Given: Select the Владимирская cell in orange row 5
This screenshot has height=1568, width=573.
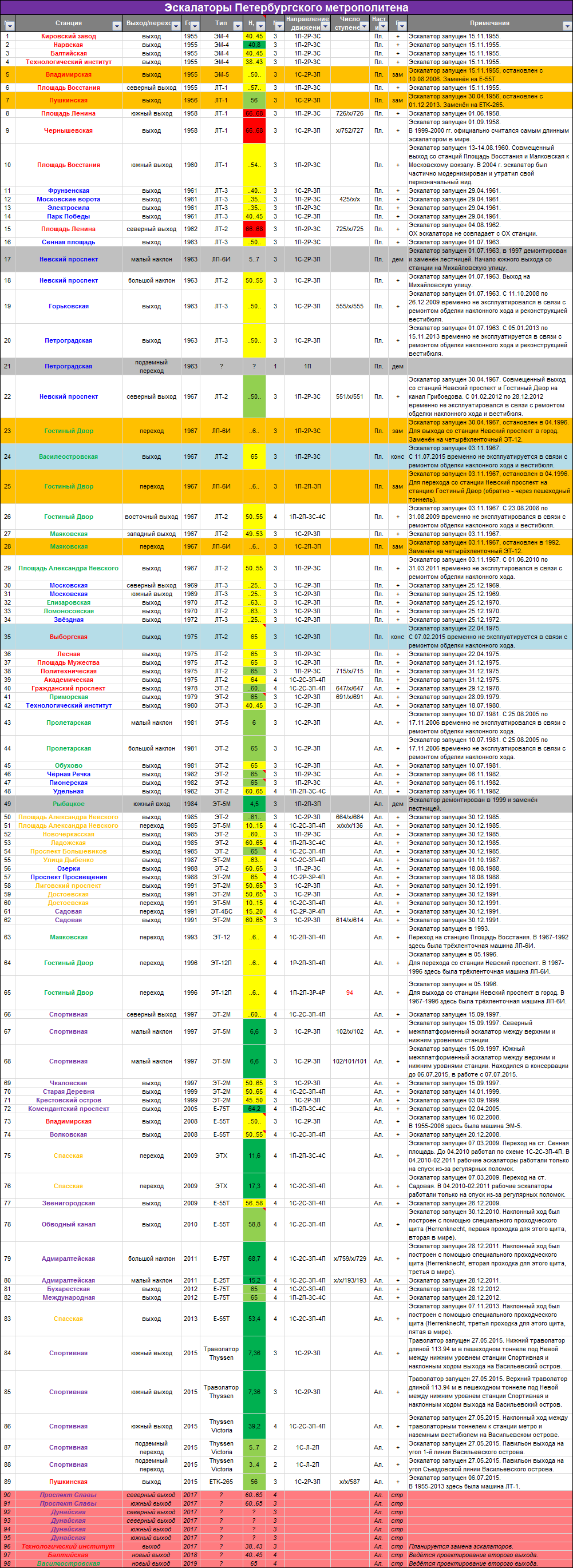Looking at the screenshot, I should click(x=68, y=74).
